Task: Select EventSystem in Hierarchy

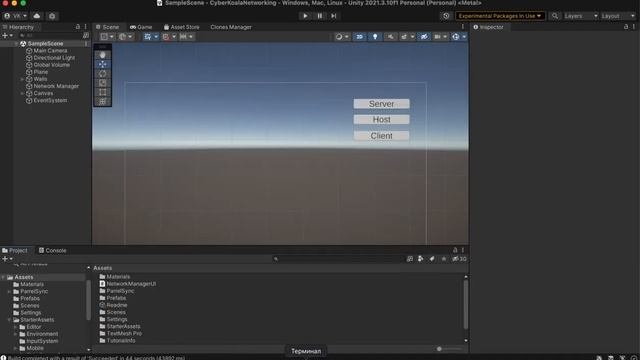Action: (50, 100)
